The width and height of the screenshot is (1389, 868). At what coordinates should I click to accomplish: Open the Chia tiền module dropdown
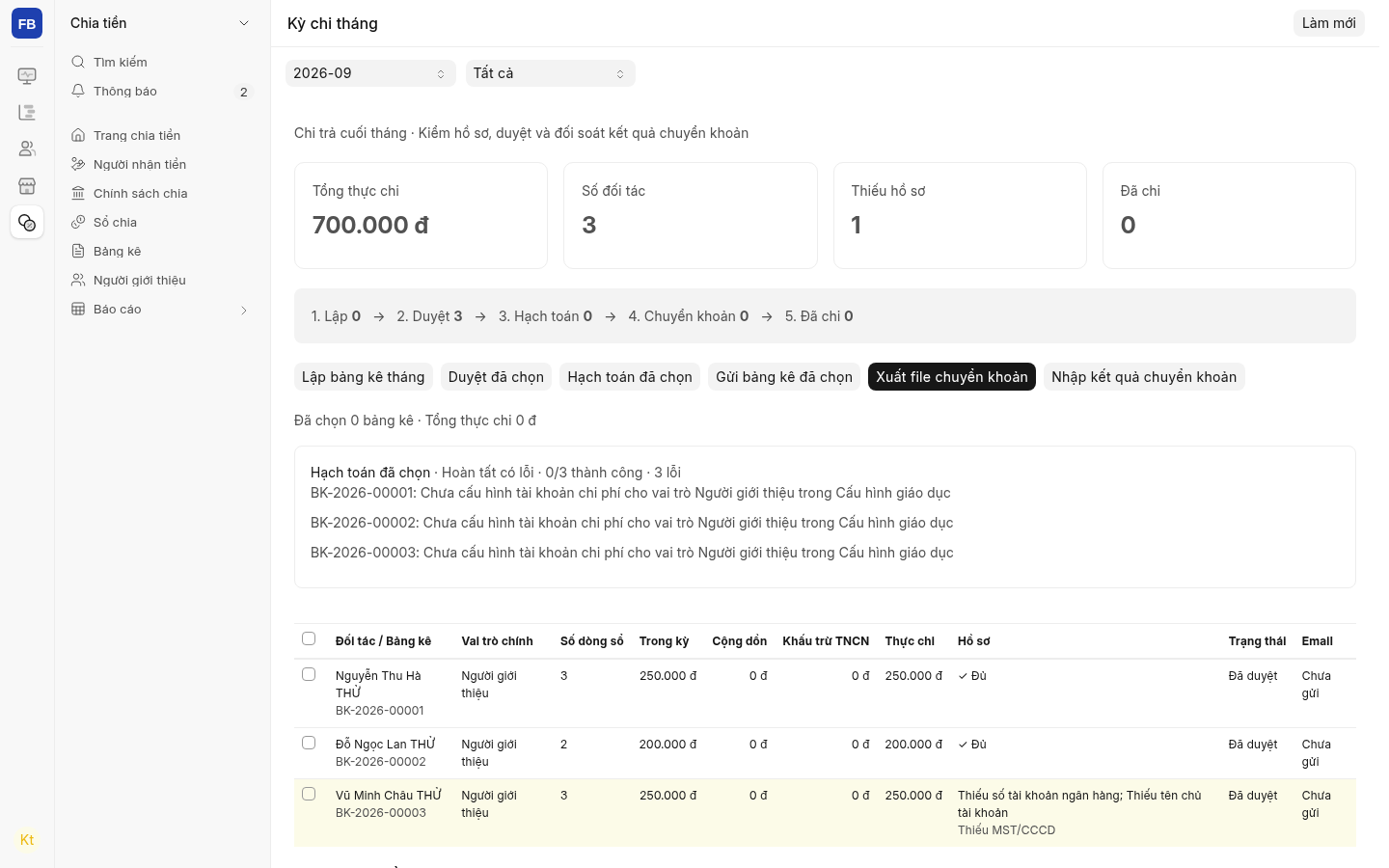(161, 23)
